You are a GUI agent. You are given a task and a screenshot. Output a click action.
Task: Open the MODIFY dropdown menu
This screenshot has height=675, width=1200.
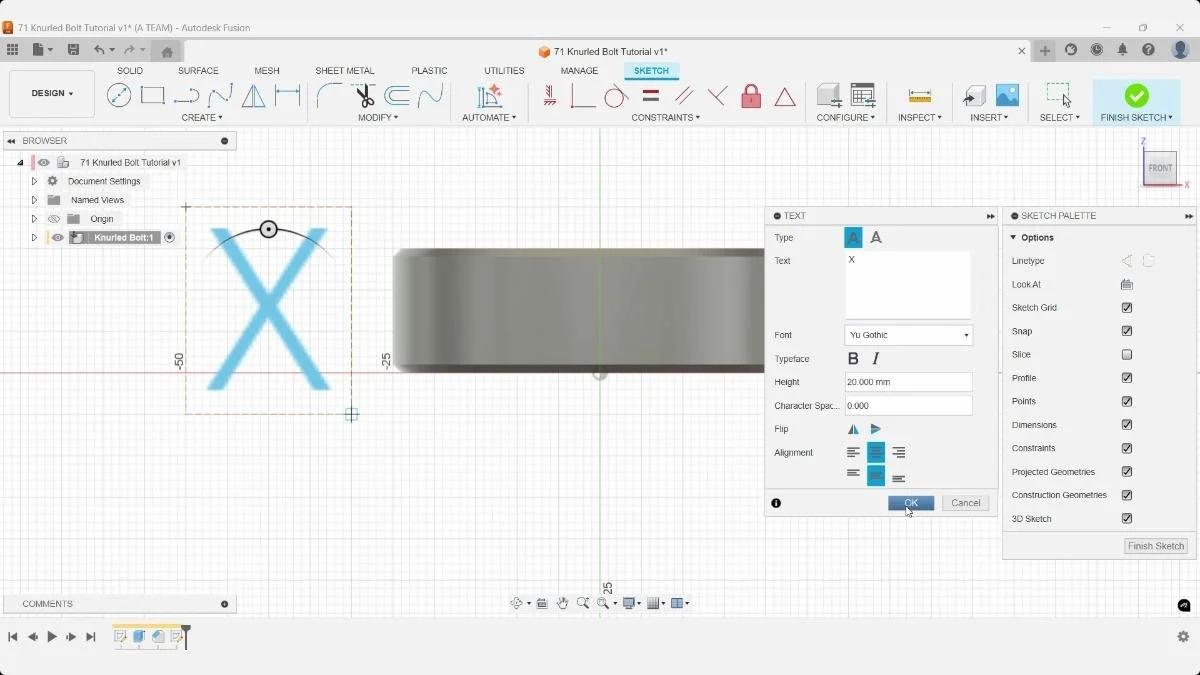378,118
